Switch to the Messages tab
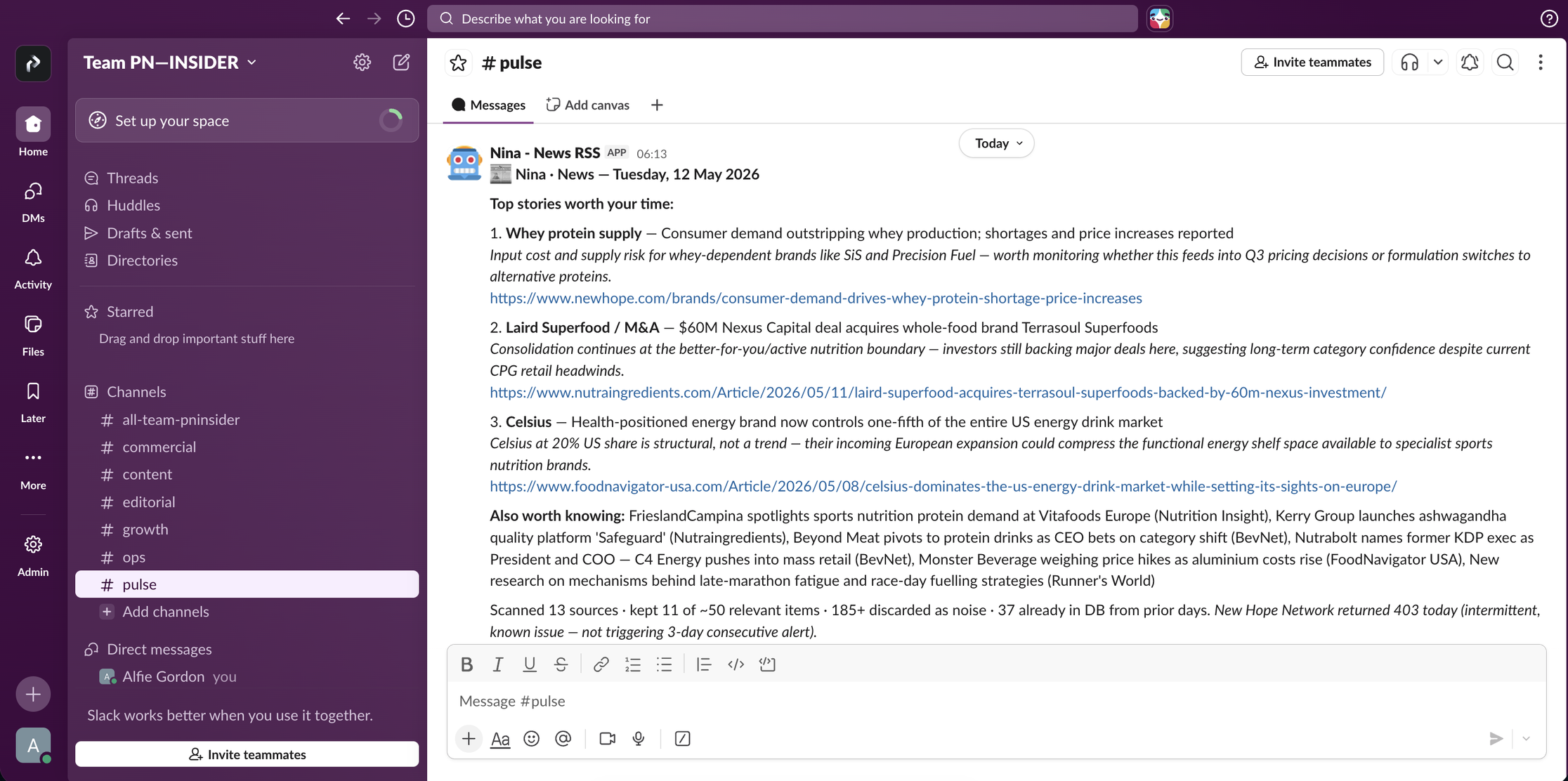The height and width of the screenshot is (781, 1568). (489, 105)
